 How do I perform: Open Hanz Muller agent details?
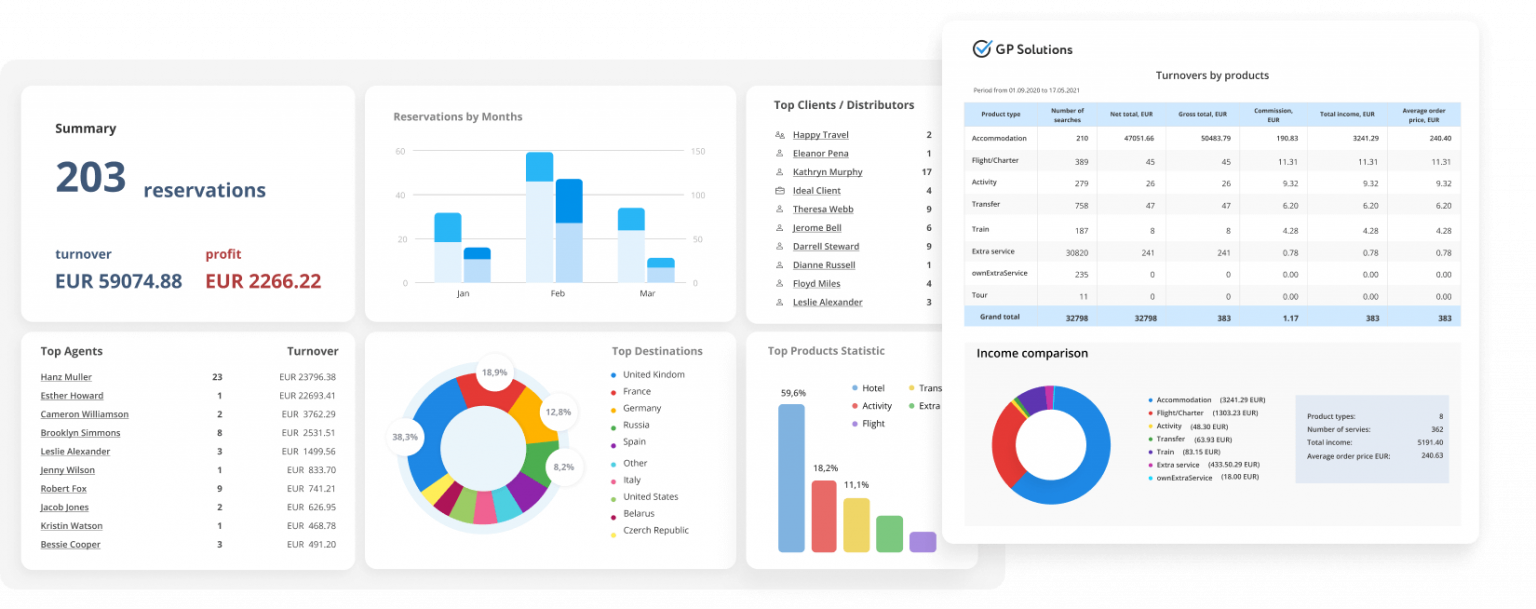point(65,376)
